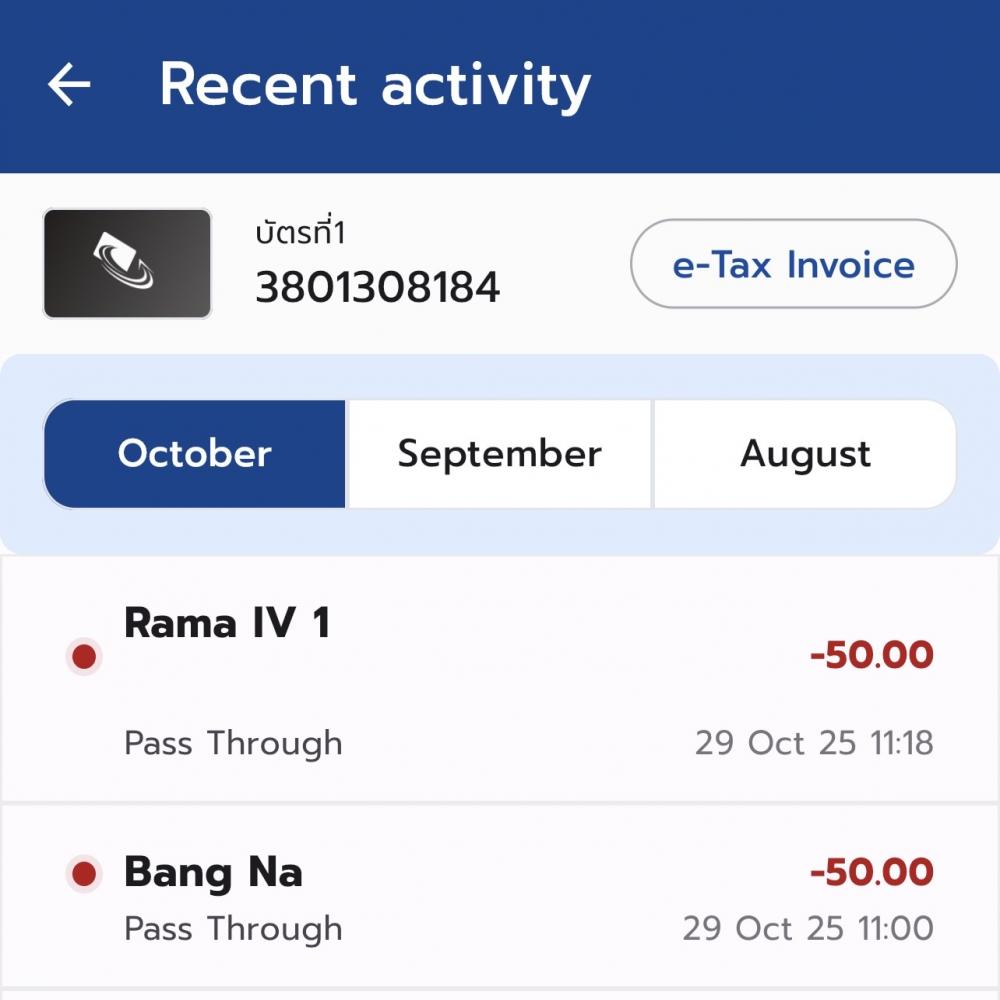The image size is (1000, 1000).
Task: Click Pass Through under Bang Na
Action: tap(233, 928)
